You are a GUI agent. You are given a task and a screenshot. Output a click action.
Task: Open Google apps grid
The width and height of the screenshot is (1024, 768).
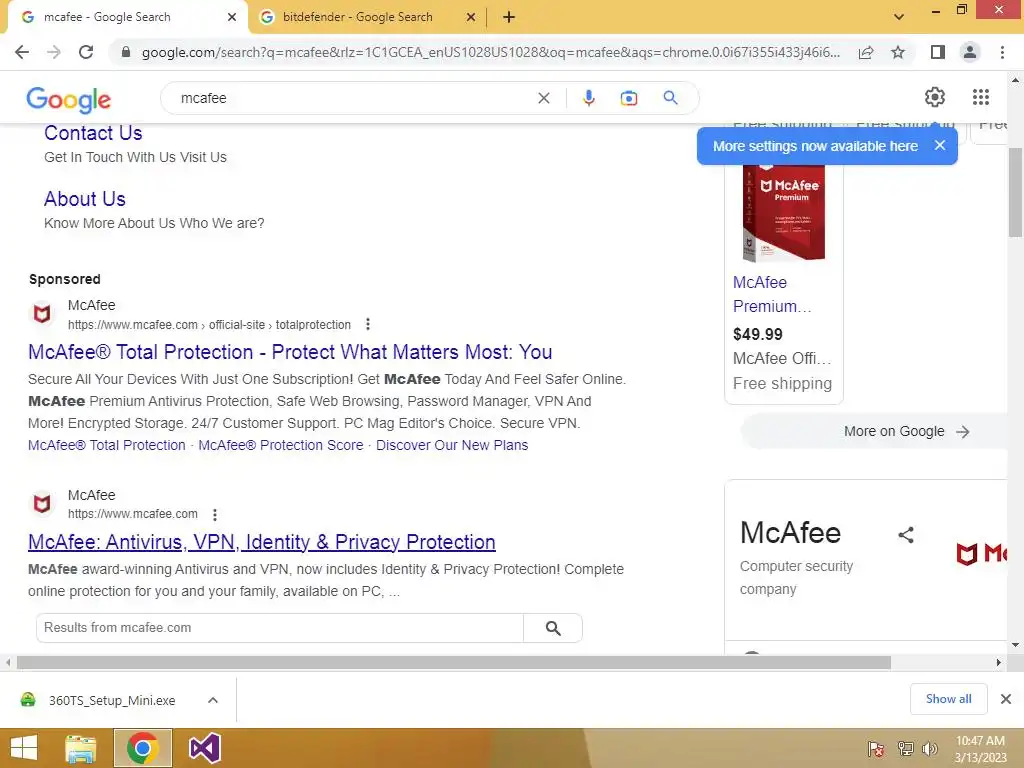pos(980,97)
